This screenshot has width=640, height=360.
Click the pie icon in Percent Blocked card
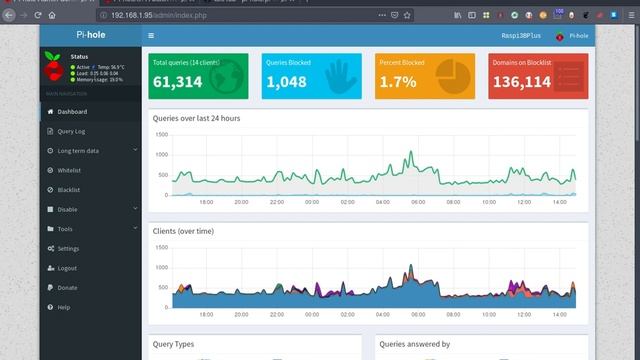point(453,76)
